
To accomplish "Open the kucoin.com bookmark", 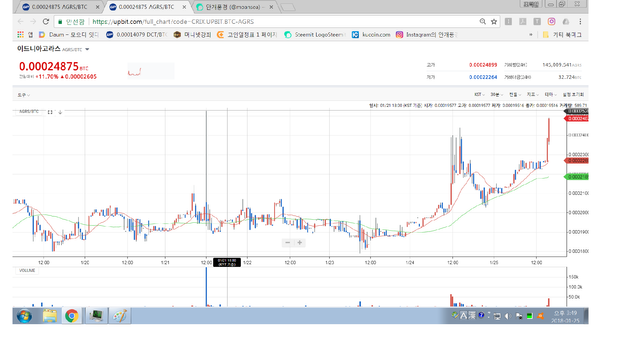I will pyautogui.click(x=371, y=35).
